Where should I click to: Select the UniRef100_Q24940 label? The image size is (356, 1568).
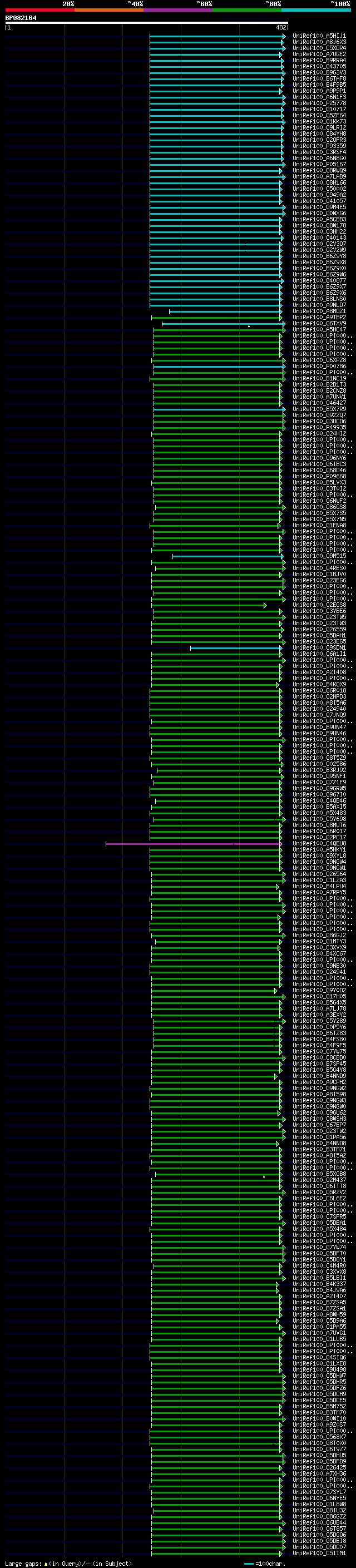(x=319, y=709)
